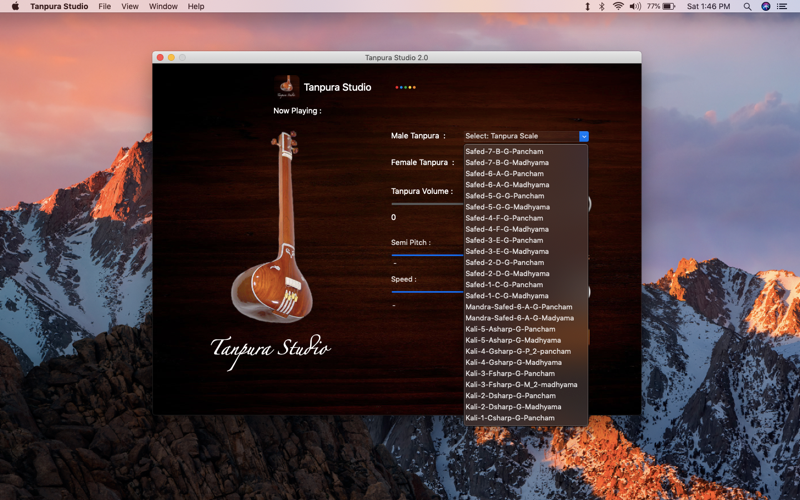This screenshot has height=500, width=800.
Task: Open Notification Center icon
Action: [x=785, y=6]
